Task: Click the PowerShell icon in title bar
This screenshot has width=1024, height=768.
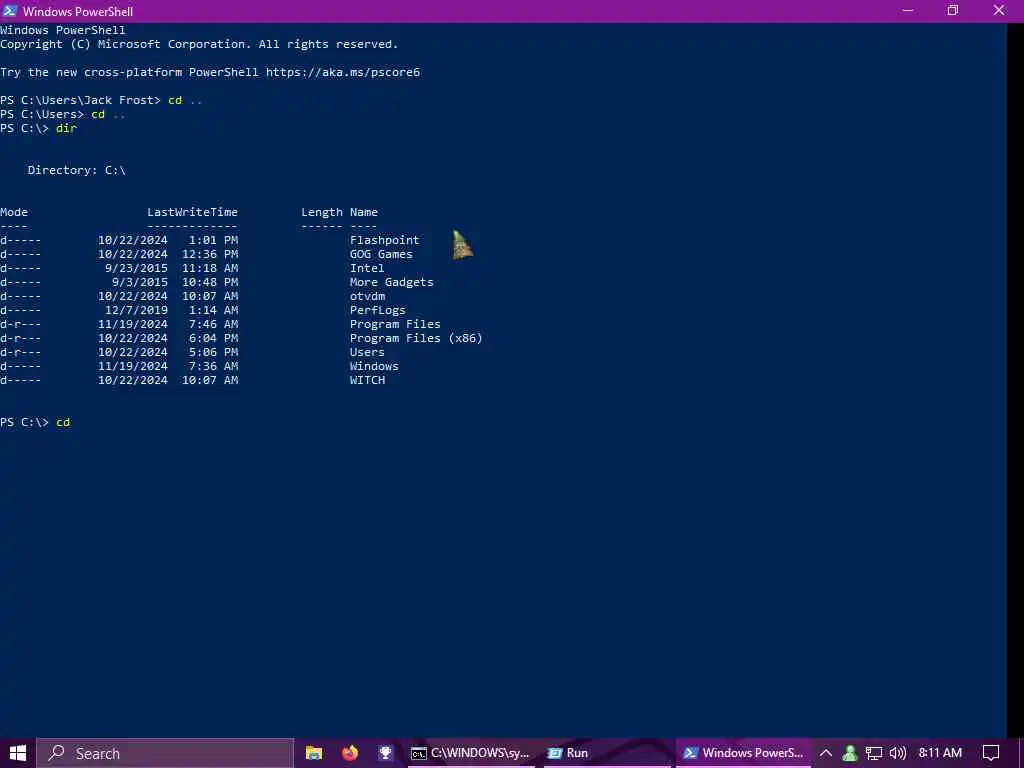Action: coord(10,11)
